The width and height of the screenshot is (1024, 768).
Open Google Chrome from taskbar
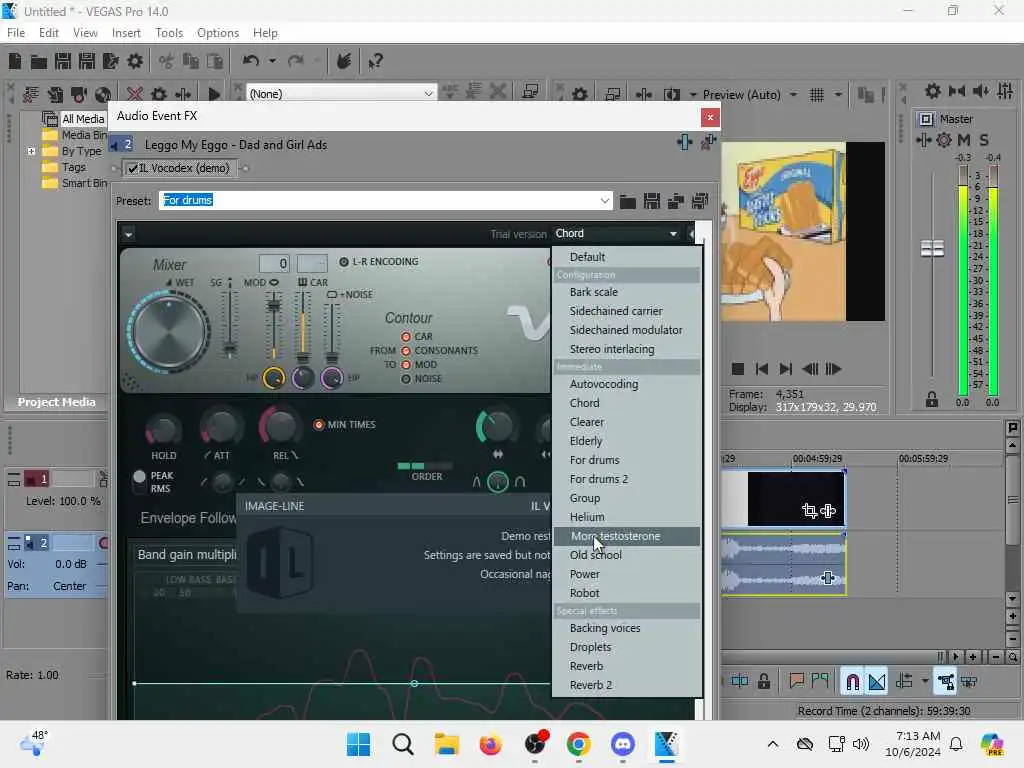pyautogui.click(x=578, y=744)
